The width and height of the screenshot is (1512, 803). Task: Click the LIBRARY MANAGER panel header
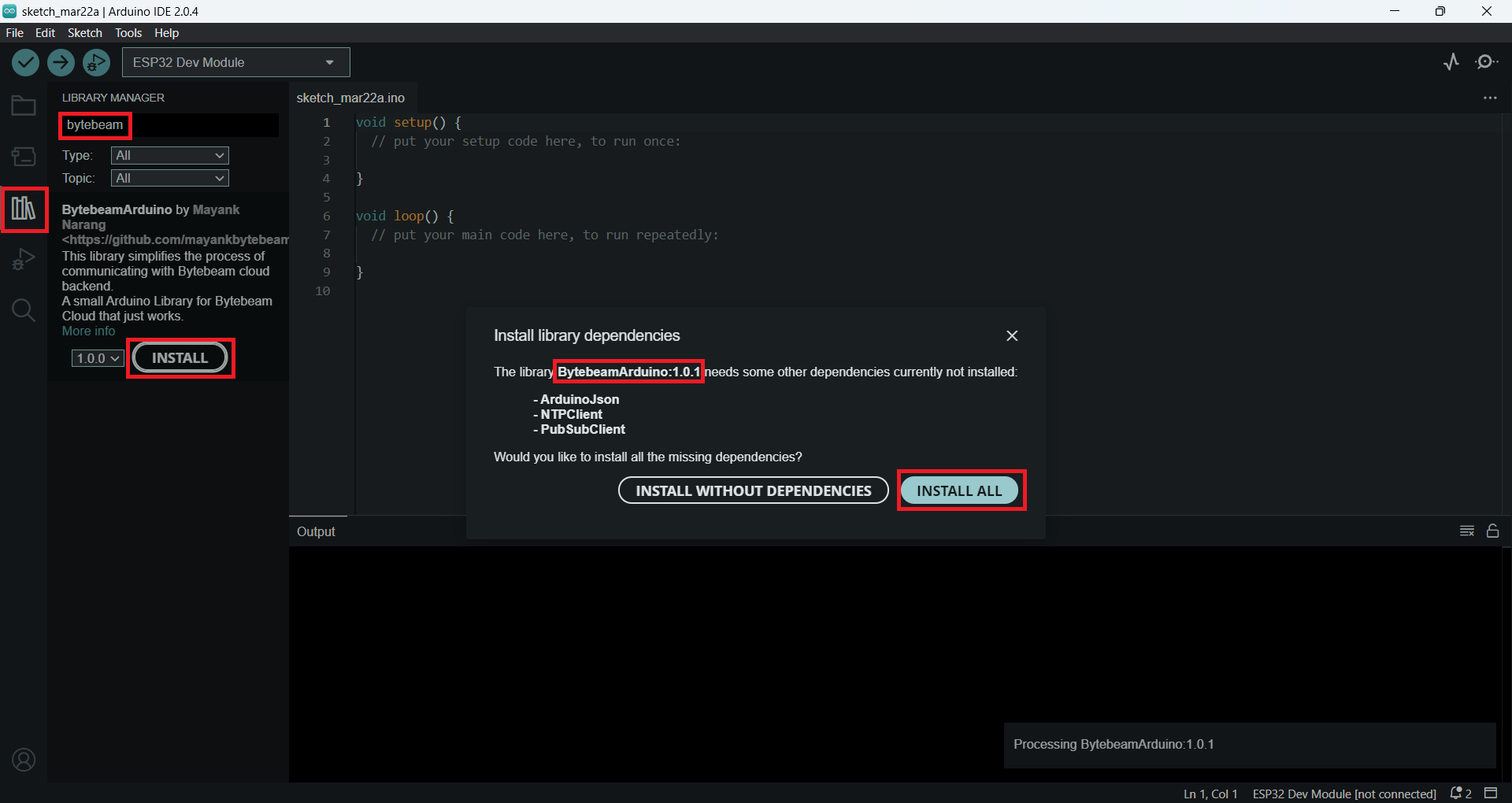tap(113, 98)
